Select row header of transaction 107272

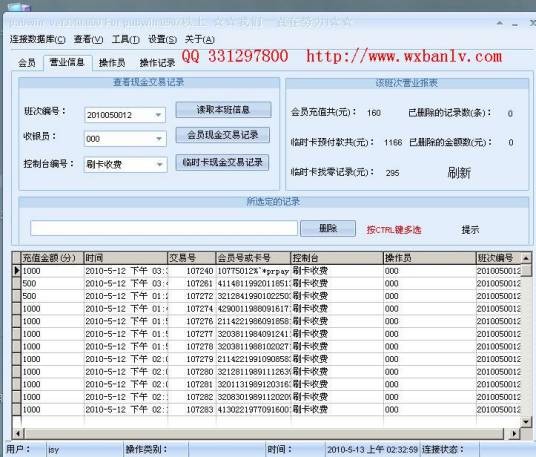tap(16, 296)
